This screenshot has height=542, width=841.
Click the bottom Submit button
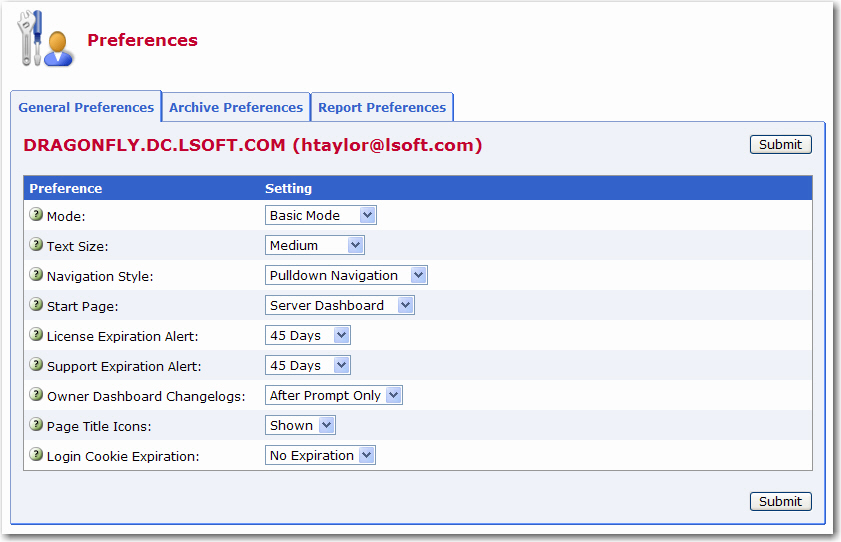pyautogui.click(x=780, y=501)
